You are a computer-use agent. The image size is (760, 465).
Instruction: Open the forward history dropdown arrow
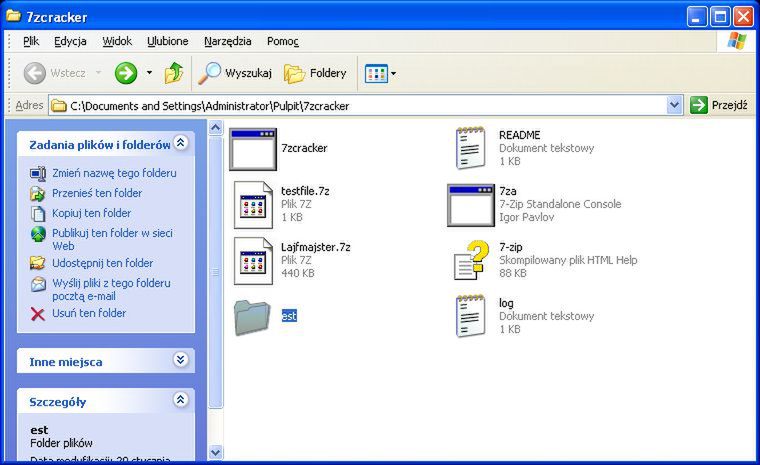[149, 73]
